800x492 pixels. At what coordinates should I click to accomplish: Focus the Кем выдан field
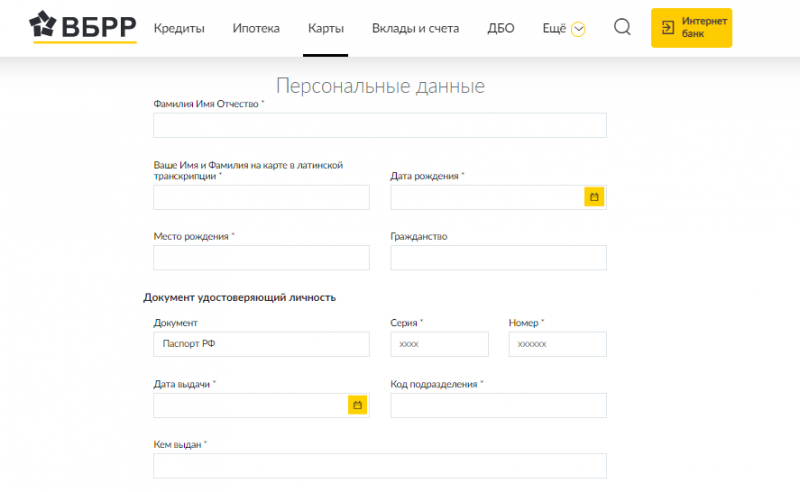click(x=380, y=466)
